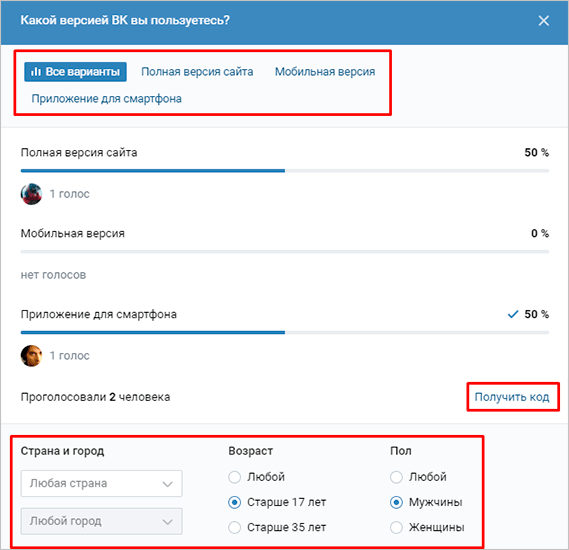Image resolution: width=569 pixels, height=550 pixels.
Task: Open the Любая страна country selector
Action: [x=102, y=484]
